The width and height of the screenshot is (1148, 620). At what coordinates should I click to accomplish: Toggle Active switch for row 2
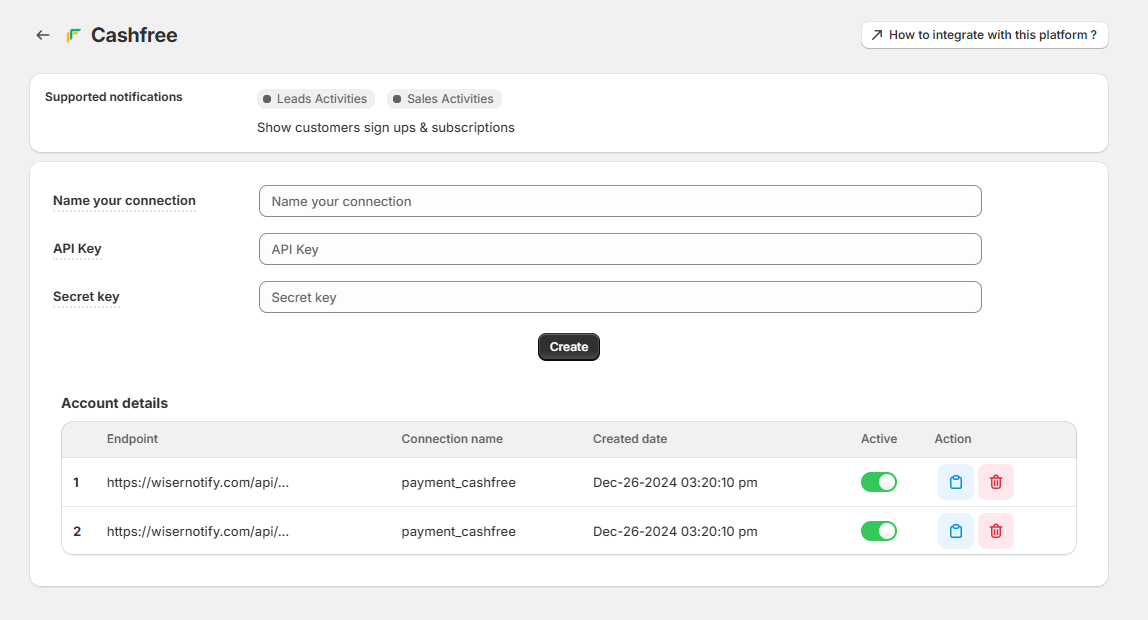coord(879,531)
